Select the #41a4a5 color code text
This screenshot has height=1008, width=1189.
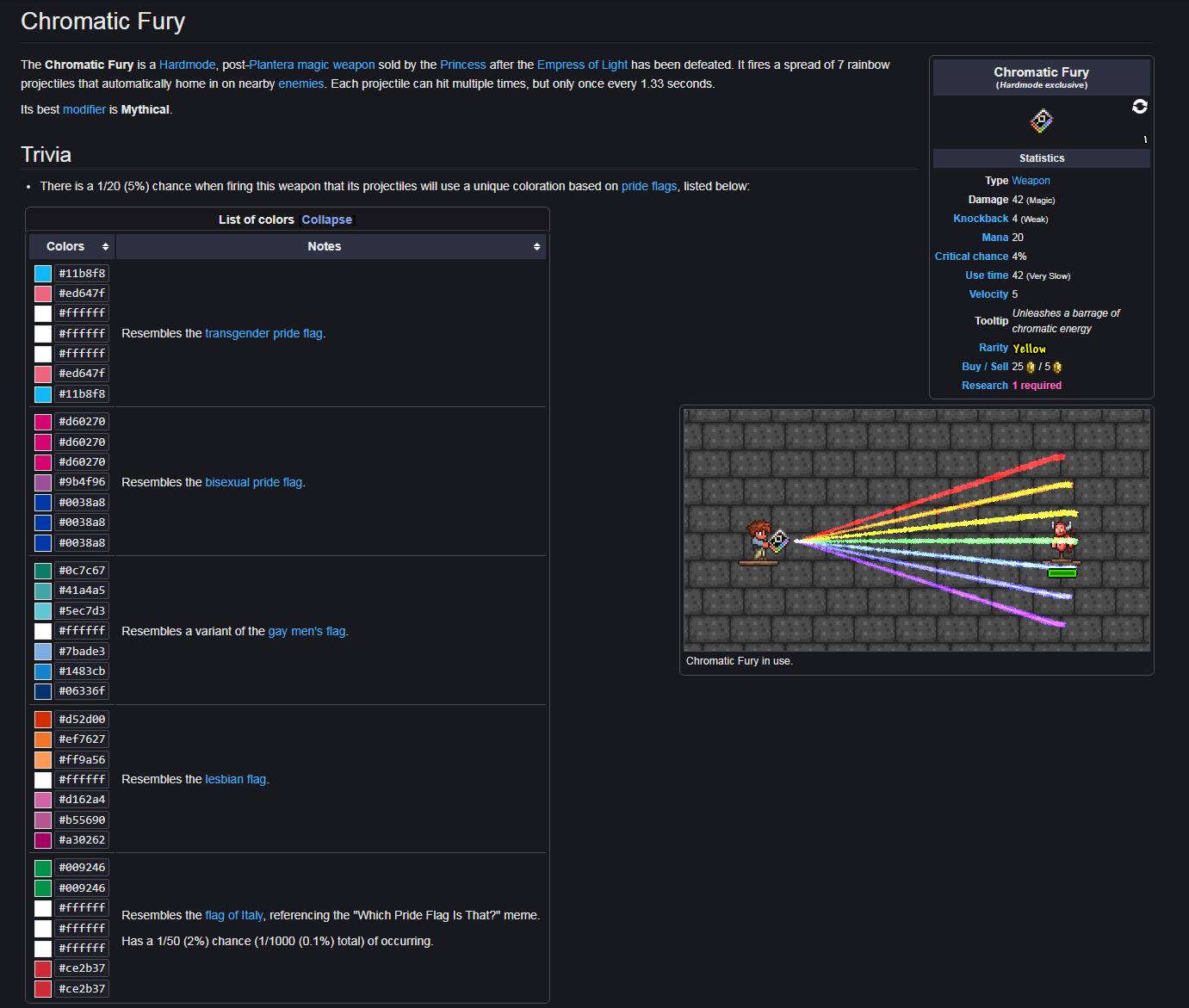click(x=82, y=591)
